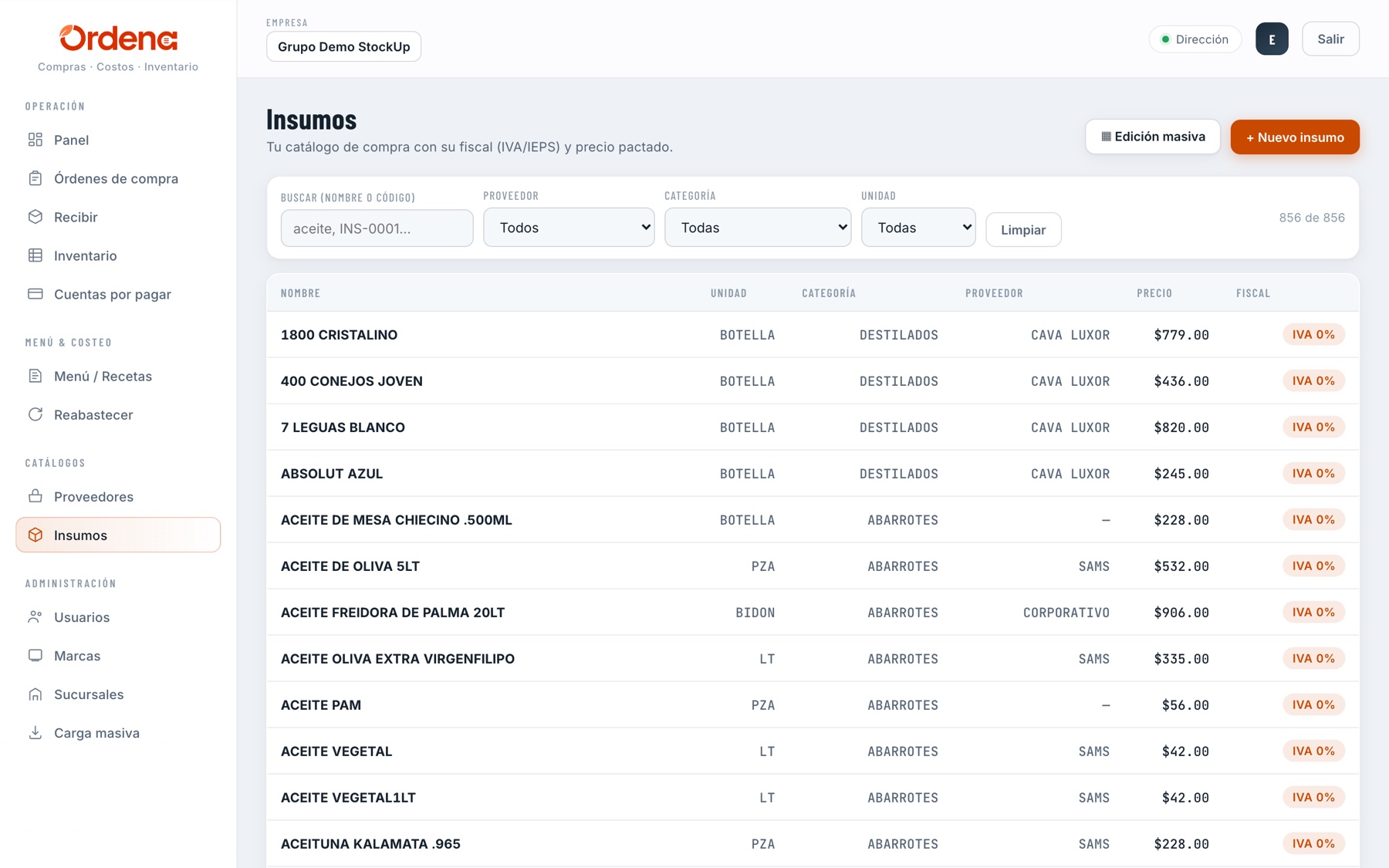Click the FISCAL column header
Screen dimensions: 1389x868
pos(1253,293)
